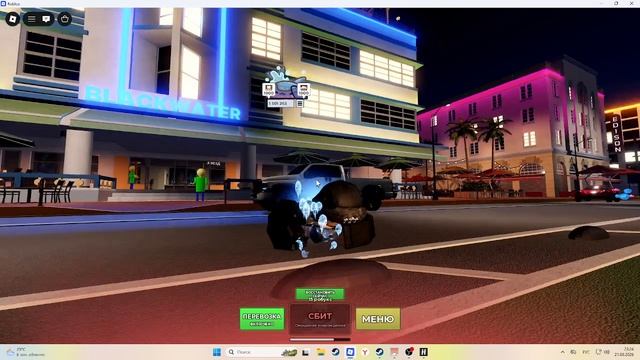Viewport: 640px width, 360px height.
Task: Click the left player portrait badge above the truck
Action: (269, 90)
